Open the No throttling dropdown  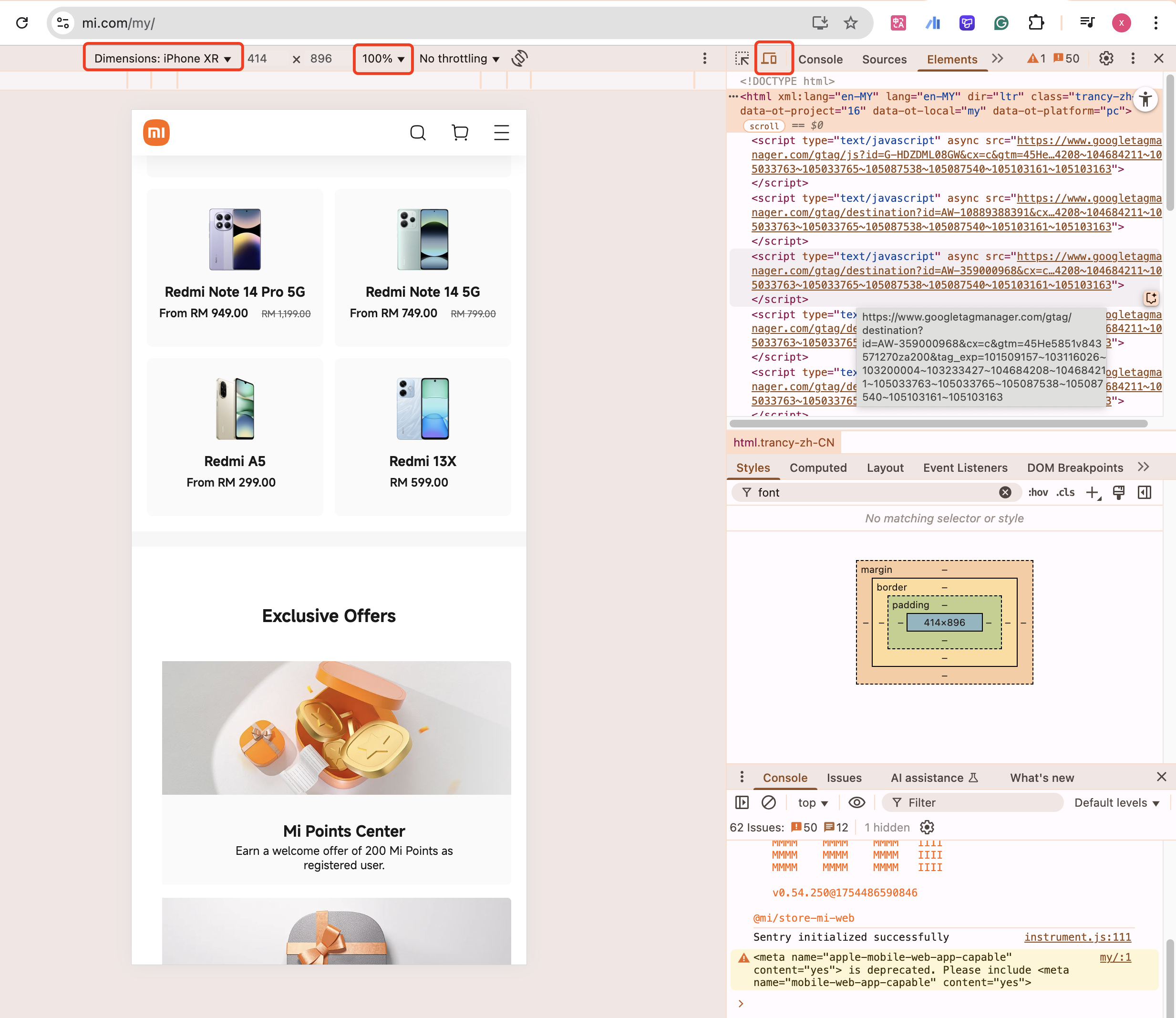459,58
